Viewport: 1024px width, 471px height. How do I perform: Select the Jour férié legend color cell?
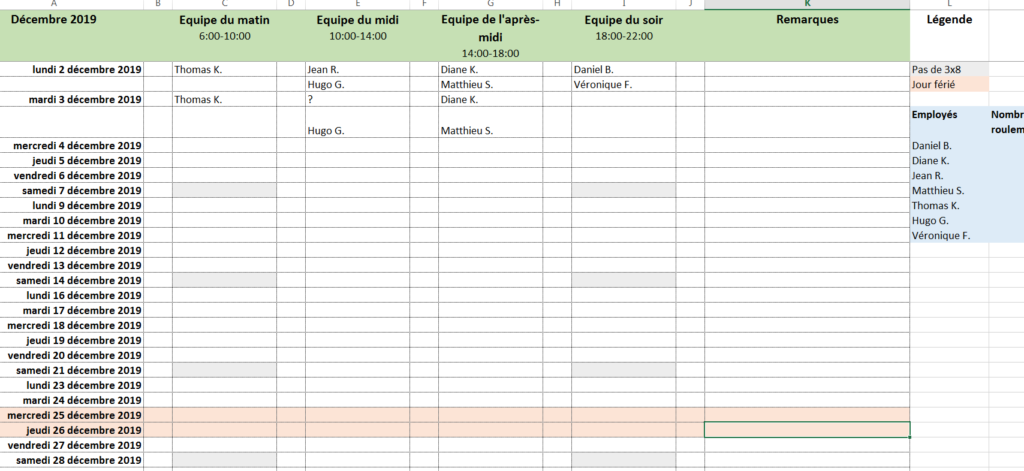tap(950, 84)
